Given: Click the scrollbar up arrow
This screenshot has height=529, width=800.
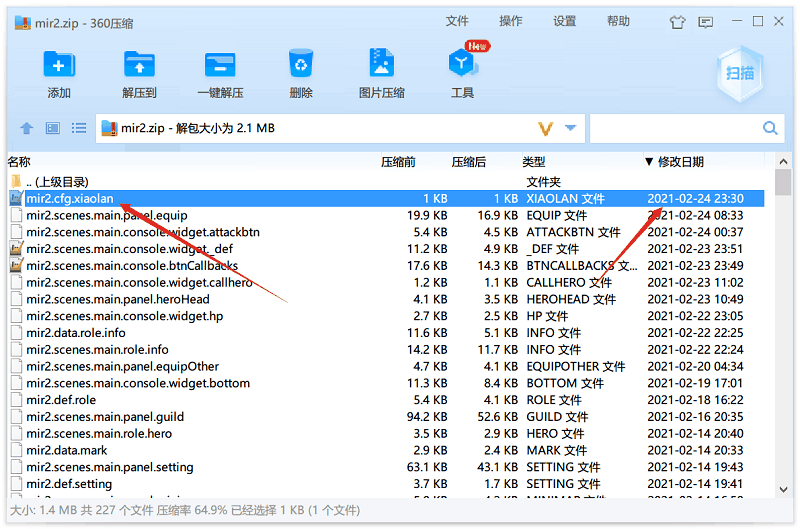Looking at the screenshot, I should point(783,162).
